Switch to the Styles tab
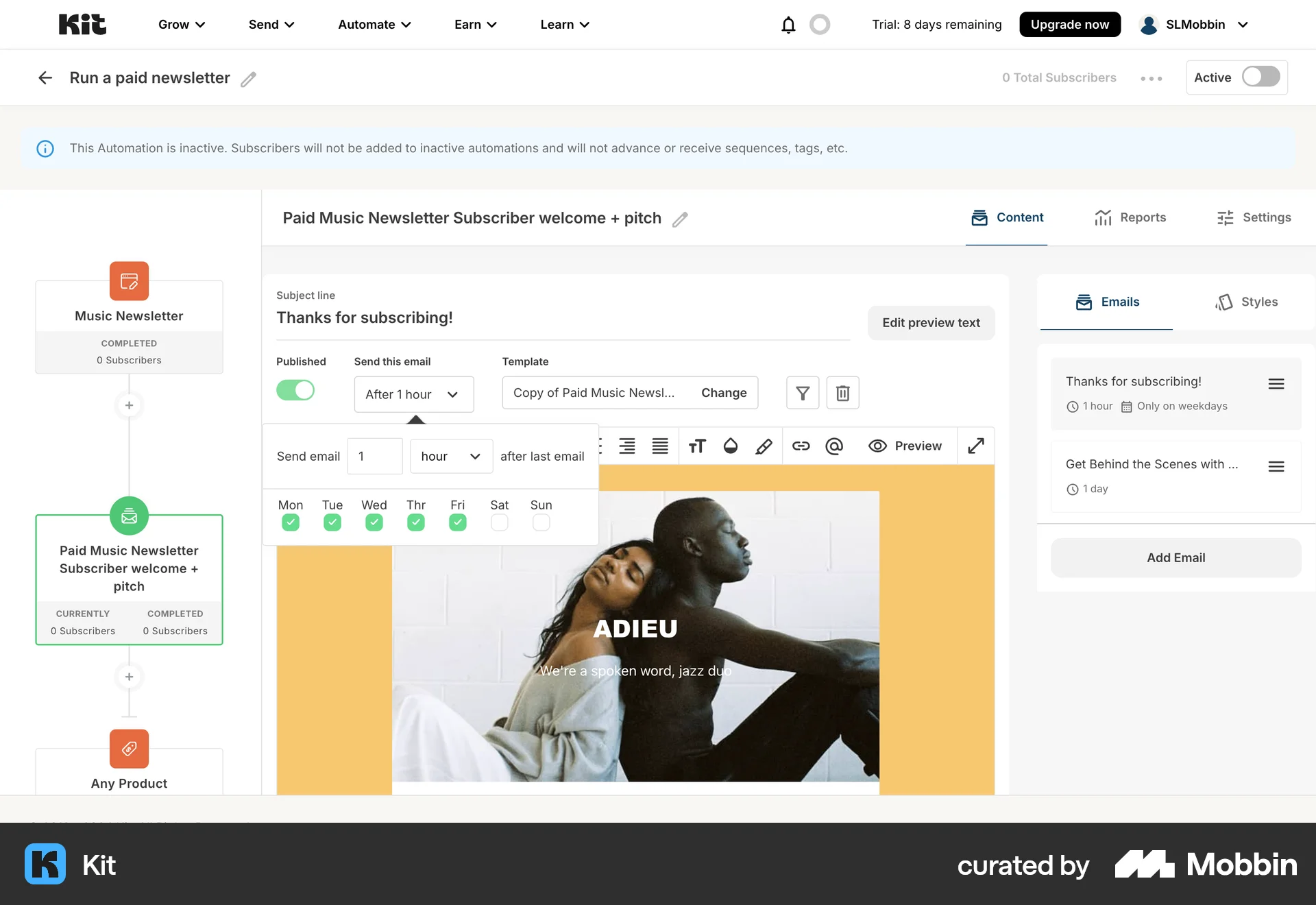 click(x=1246, y=302)
